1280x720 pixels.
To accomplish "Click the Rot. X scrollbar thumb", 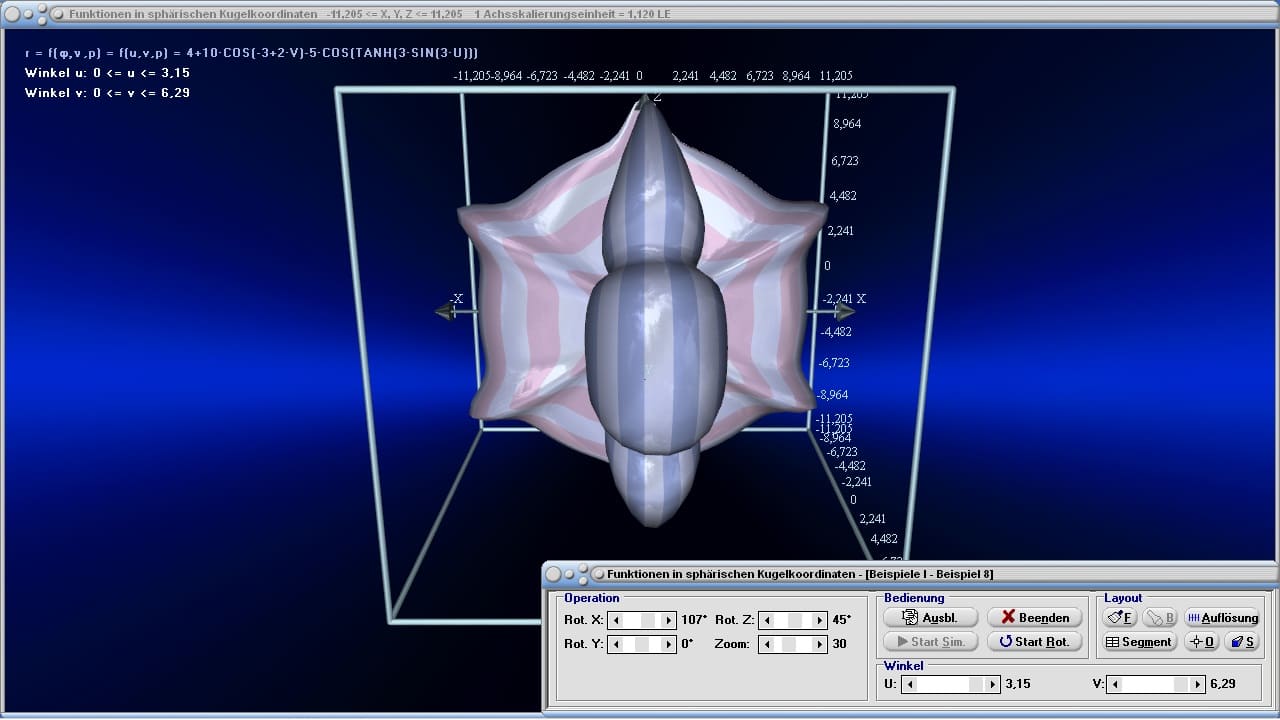I will (x=647, y=620).
